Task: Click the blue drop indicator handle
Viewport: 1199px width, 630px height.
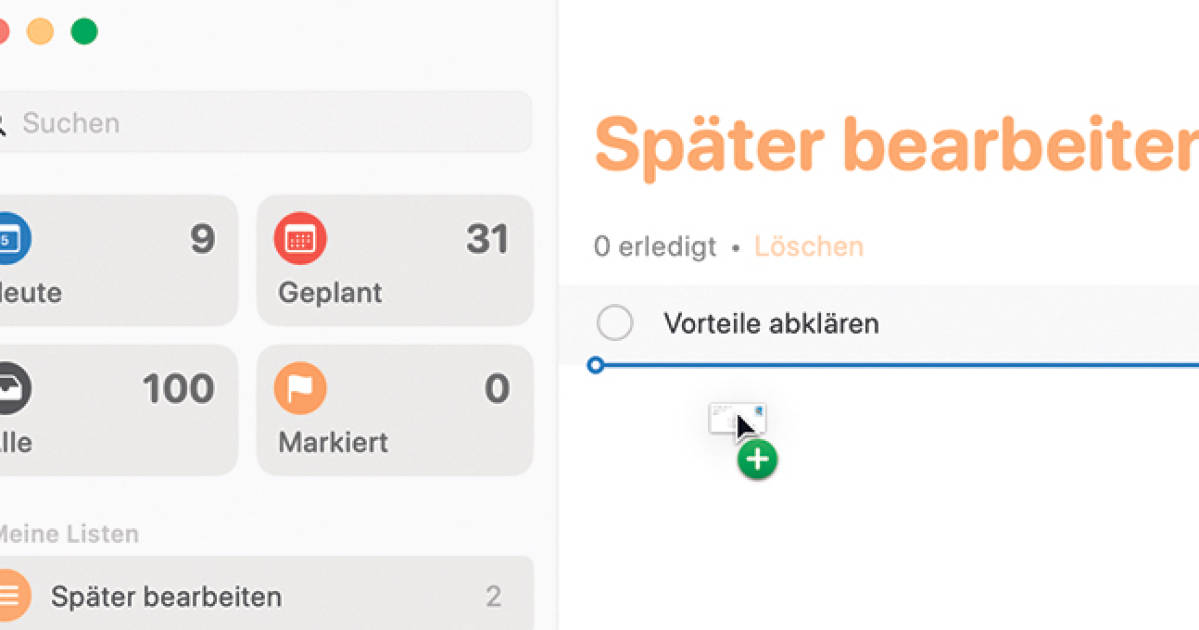Action: click(x=596, y=366)
